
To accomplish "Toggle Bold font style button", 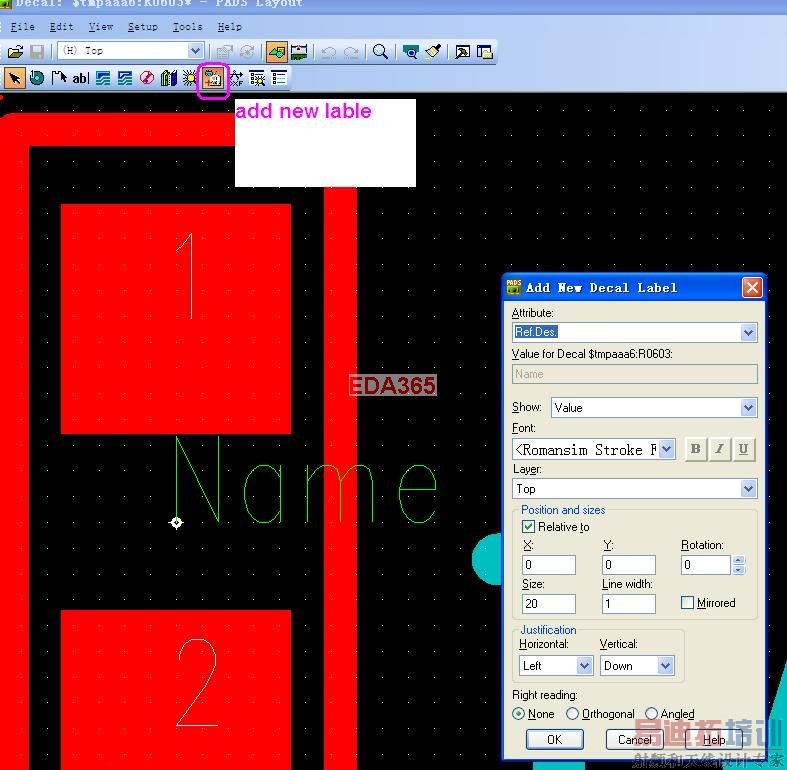I will click(696, 449).
